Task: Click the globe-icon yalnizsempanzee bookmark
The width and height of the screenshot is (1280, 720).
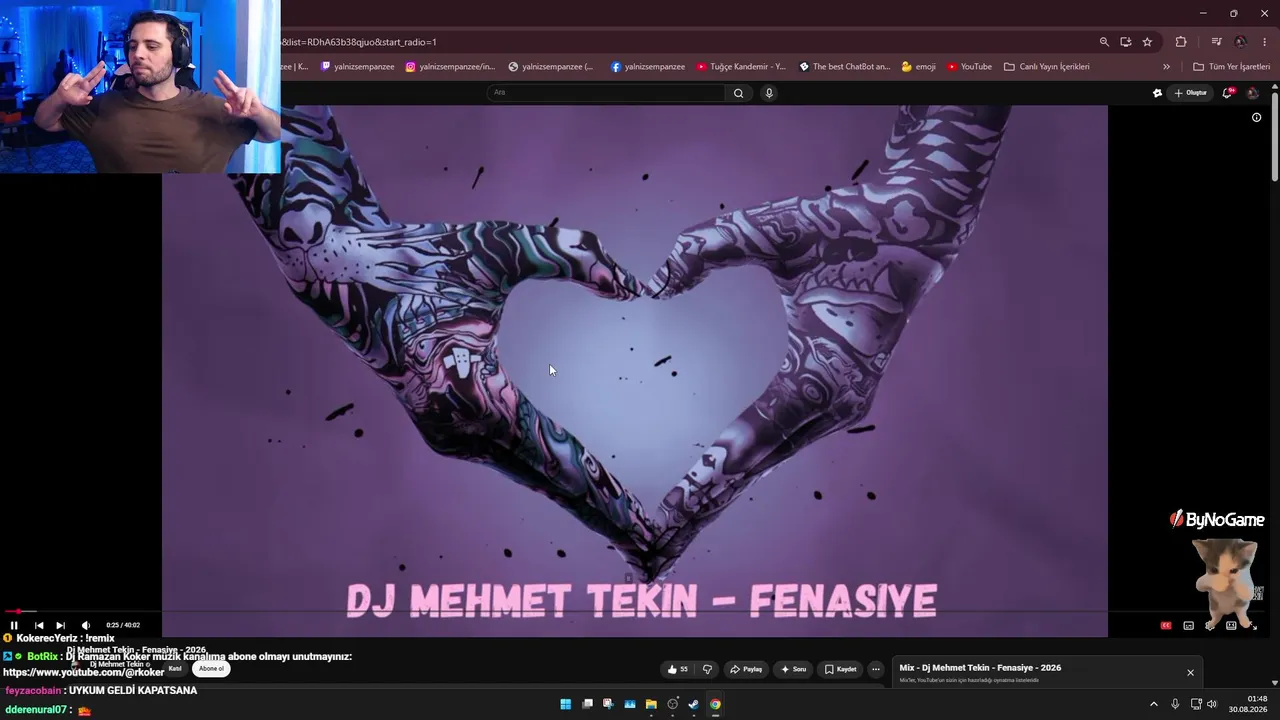Action: click(x=551, y=67)
